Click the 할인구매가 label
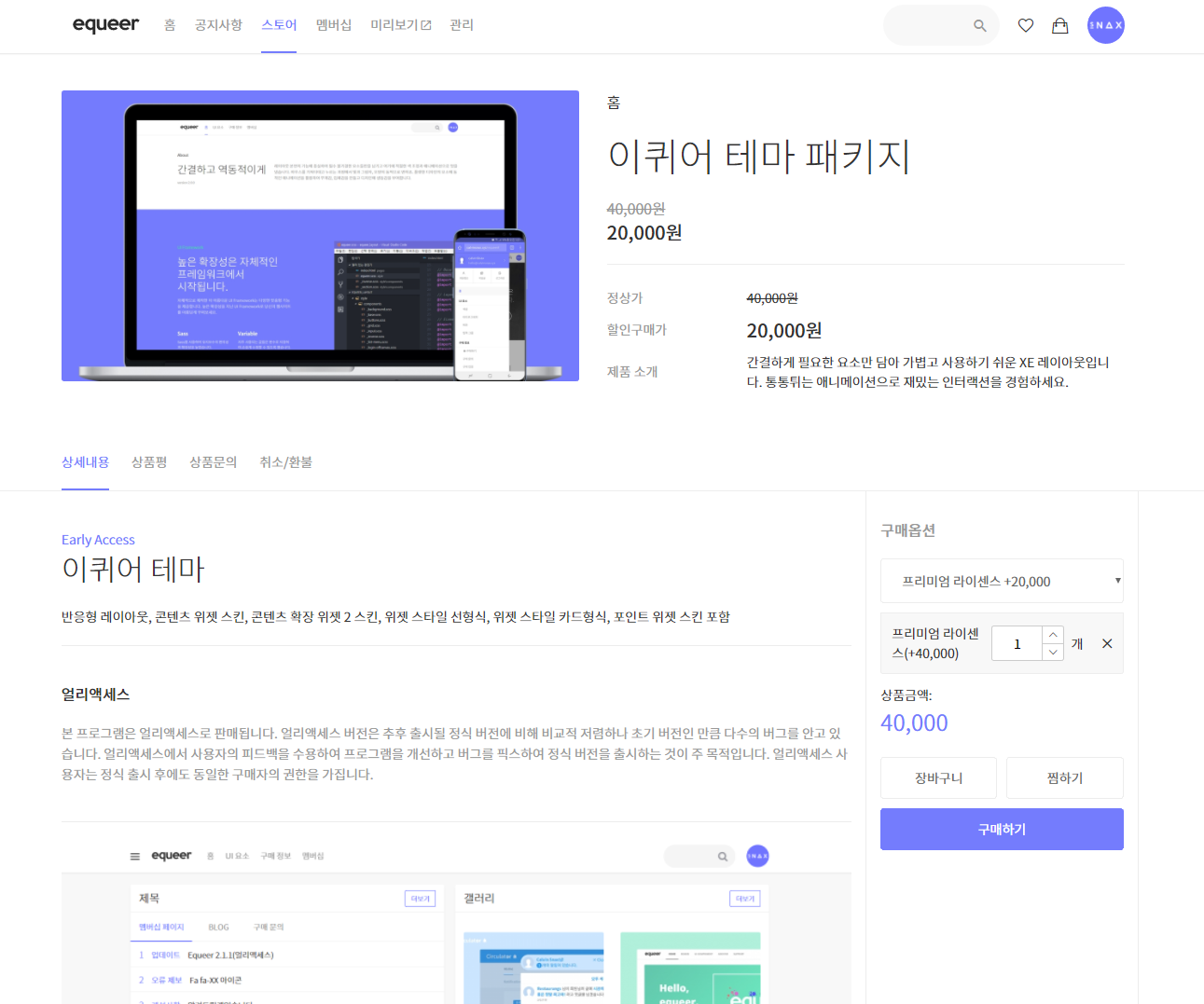1204x1004 pixels. click(x=637, y=330)
